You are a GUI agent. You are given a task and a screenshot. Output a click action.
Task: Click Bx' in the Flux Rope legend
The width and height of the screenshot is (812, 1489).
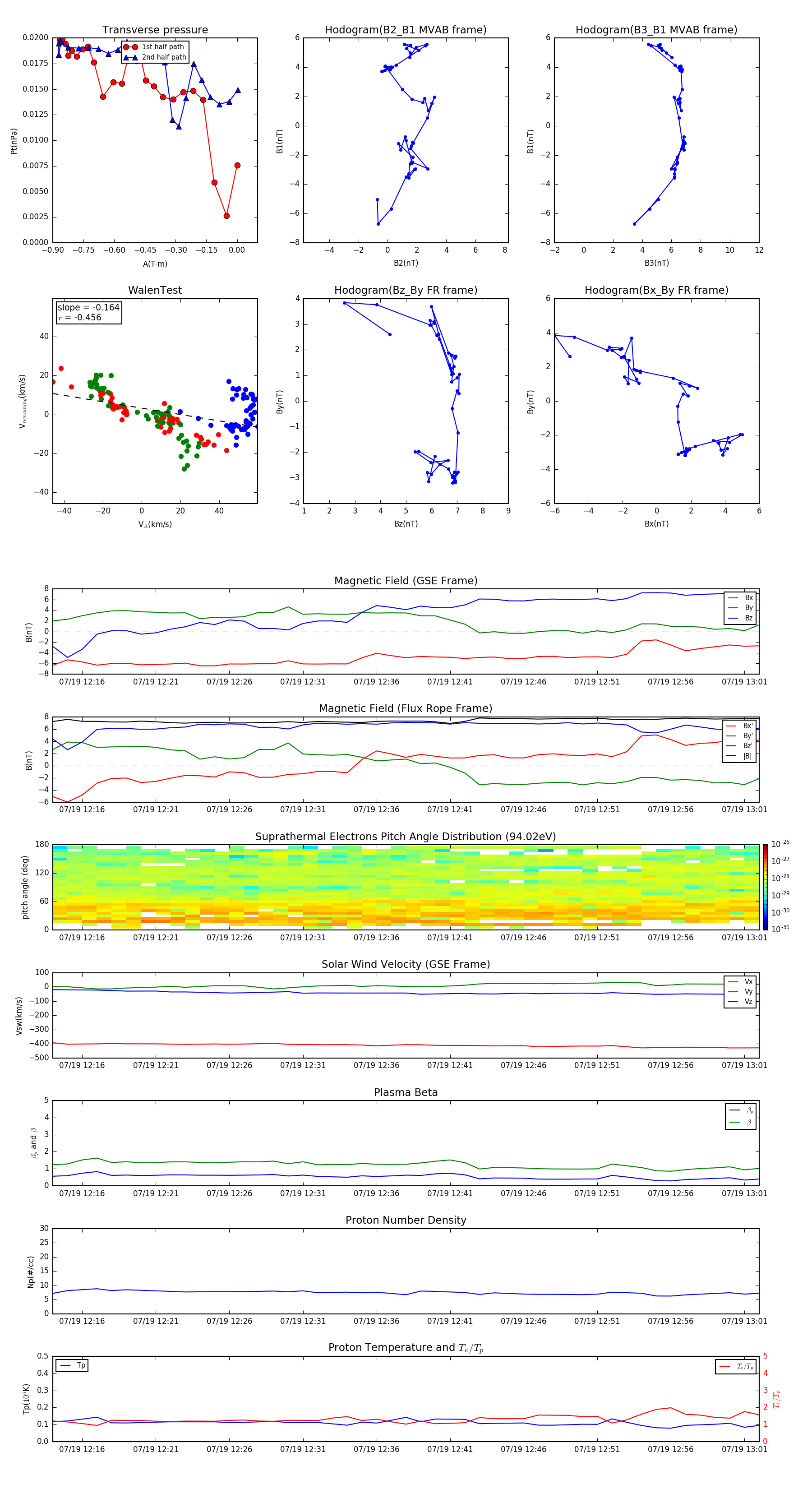click(x=739, y=726)
